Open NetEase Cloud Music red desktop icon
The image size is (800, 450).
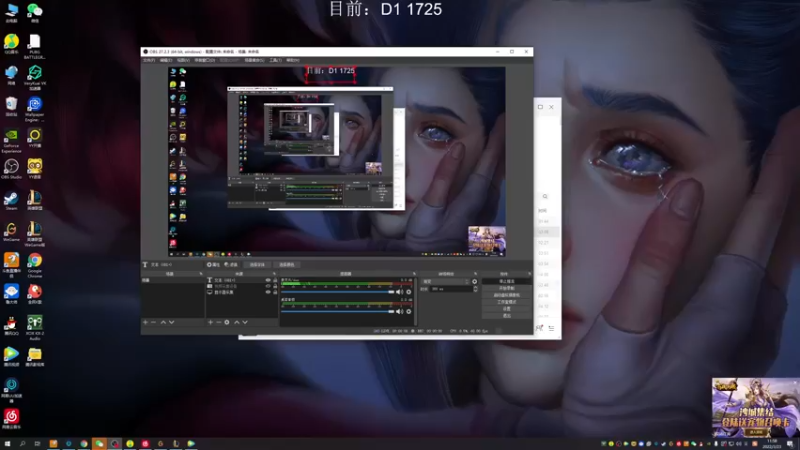[x=11, y=418]
